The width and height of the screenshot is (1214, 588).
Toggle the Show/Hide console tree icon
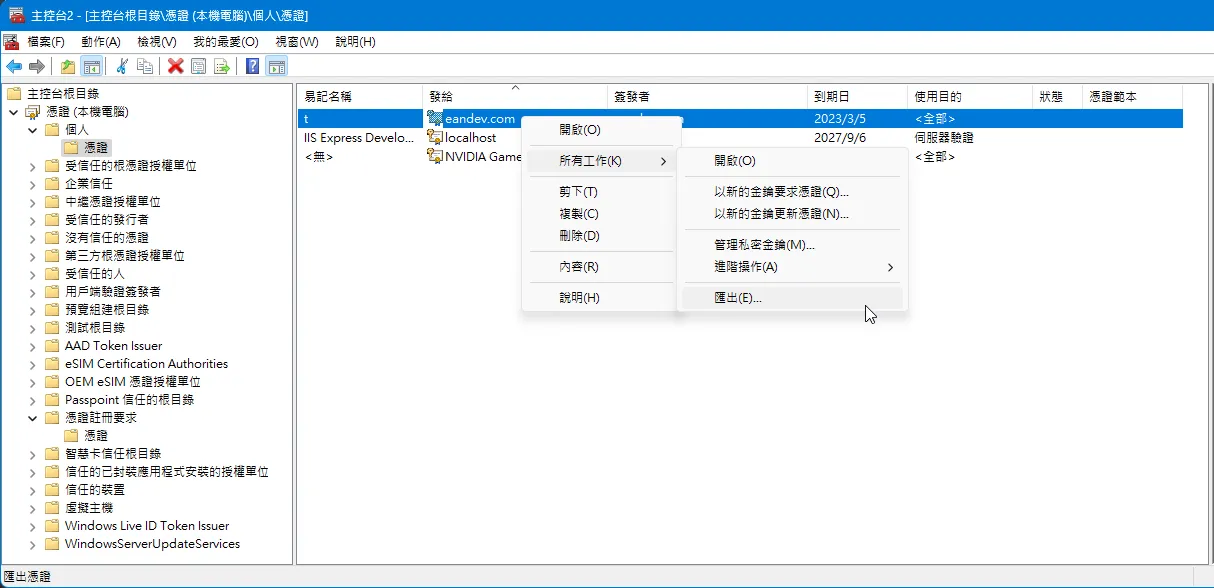click(x=92, y=66)
